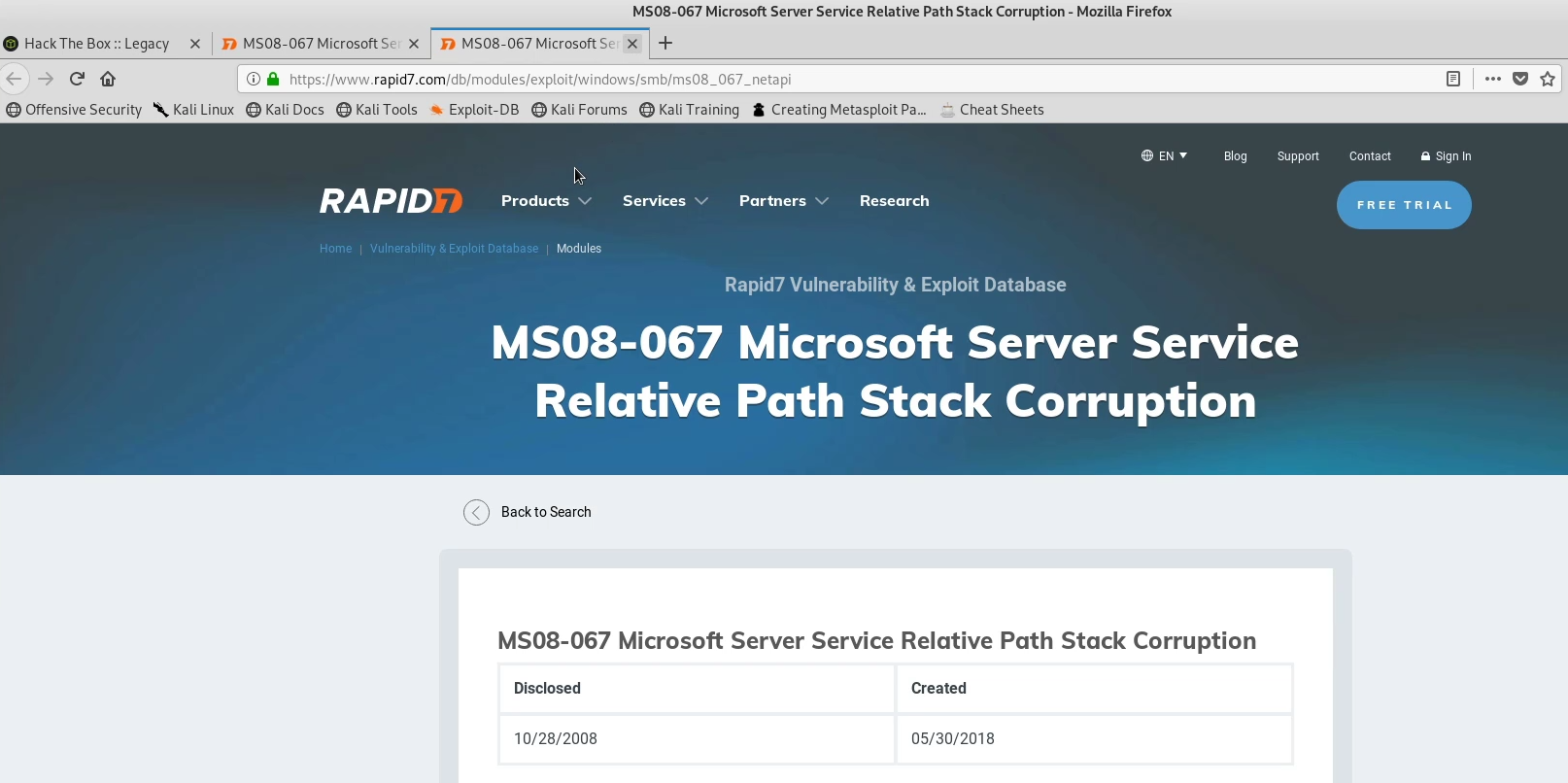This screenshot has width=1568, height=783.
Task: Click the Created header cell
Action: tap(1094, 689)
